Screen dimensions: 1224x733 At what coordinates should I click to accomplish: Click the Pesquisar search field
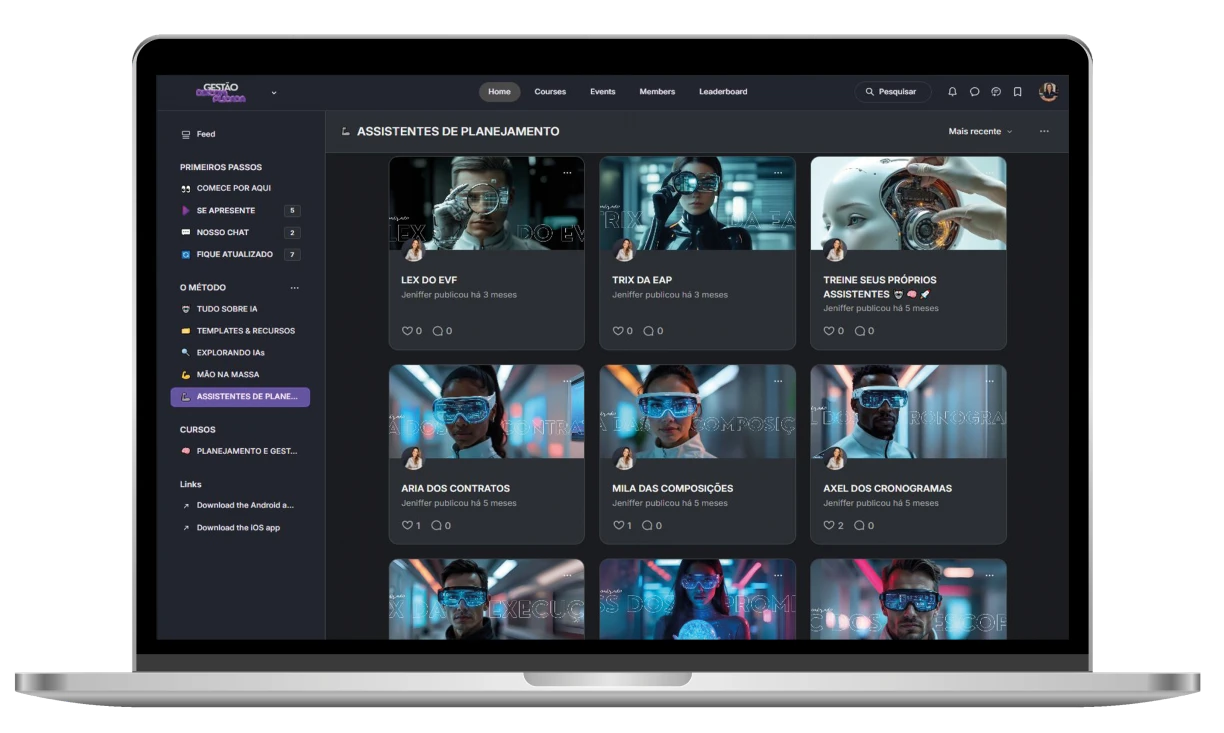pos(893,92)
